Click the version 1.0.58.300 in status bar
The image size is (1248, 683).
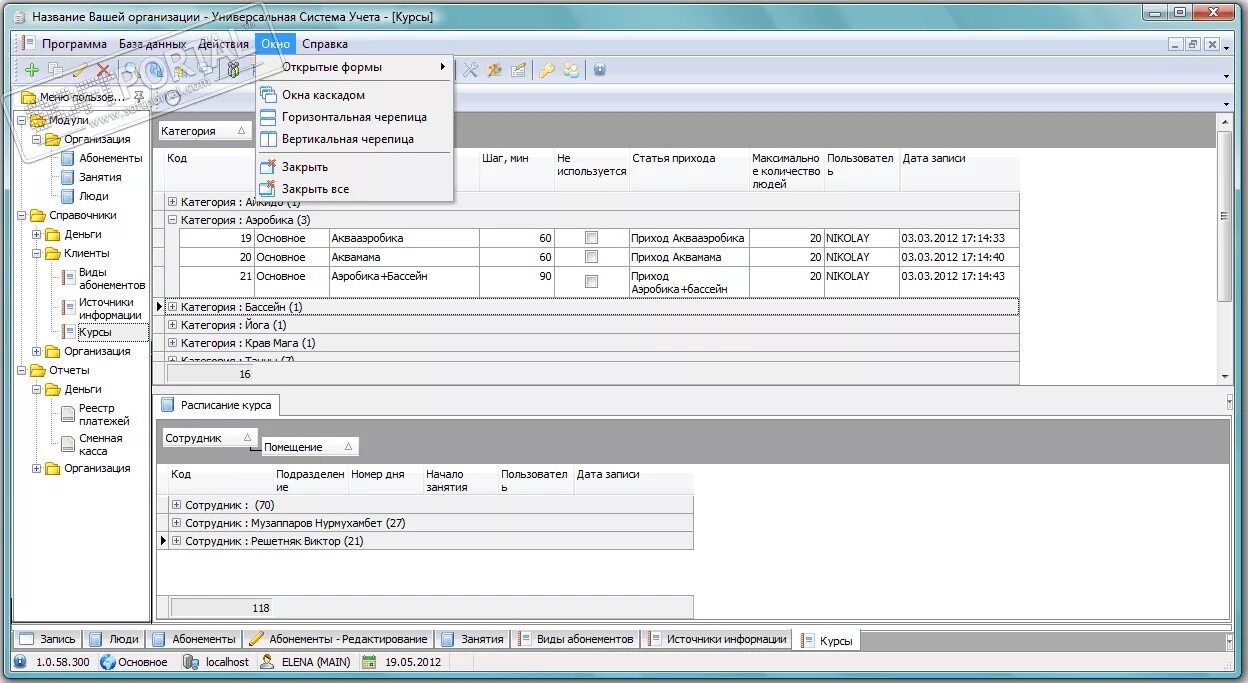coord(63,662)
